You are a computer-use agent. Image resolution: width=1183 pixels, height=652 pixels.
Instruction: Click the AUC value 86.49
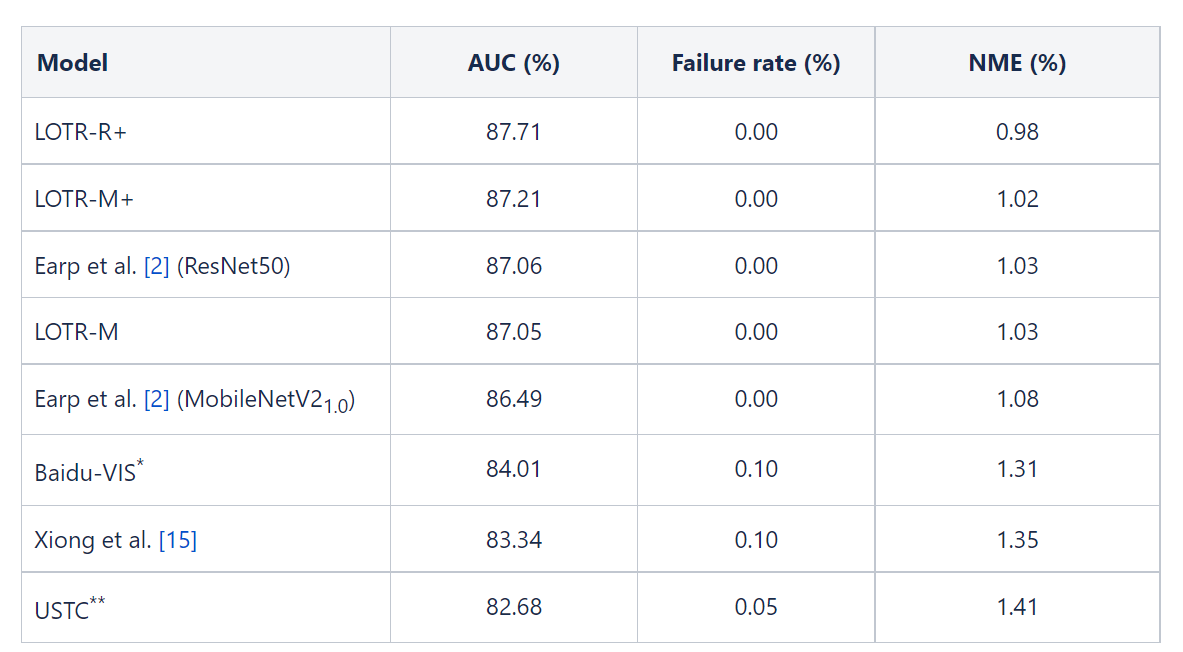point(513,399)
